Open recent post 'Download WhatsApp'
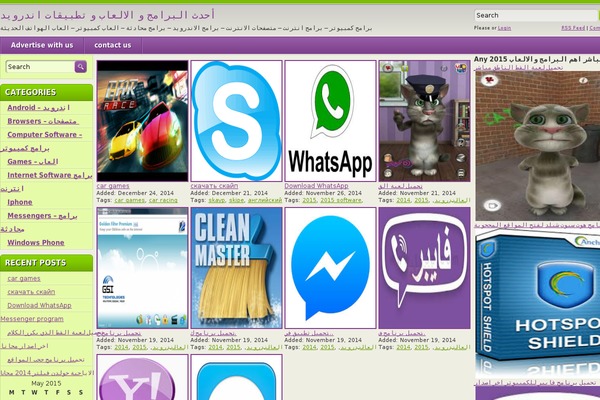This screenshot has width=600, height=400. coord(39,305)
